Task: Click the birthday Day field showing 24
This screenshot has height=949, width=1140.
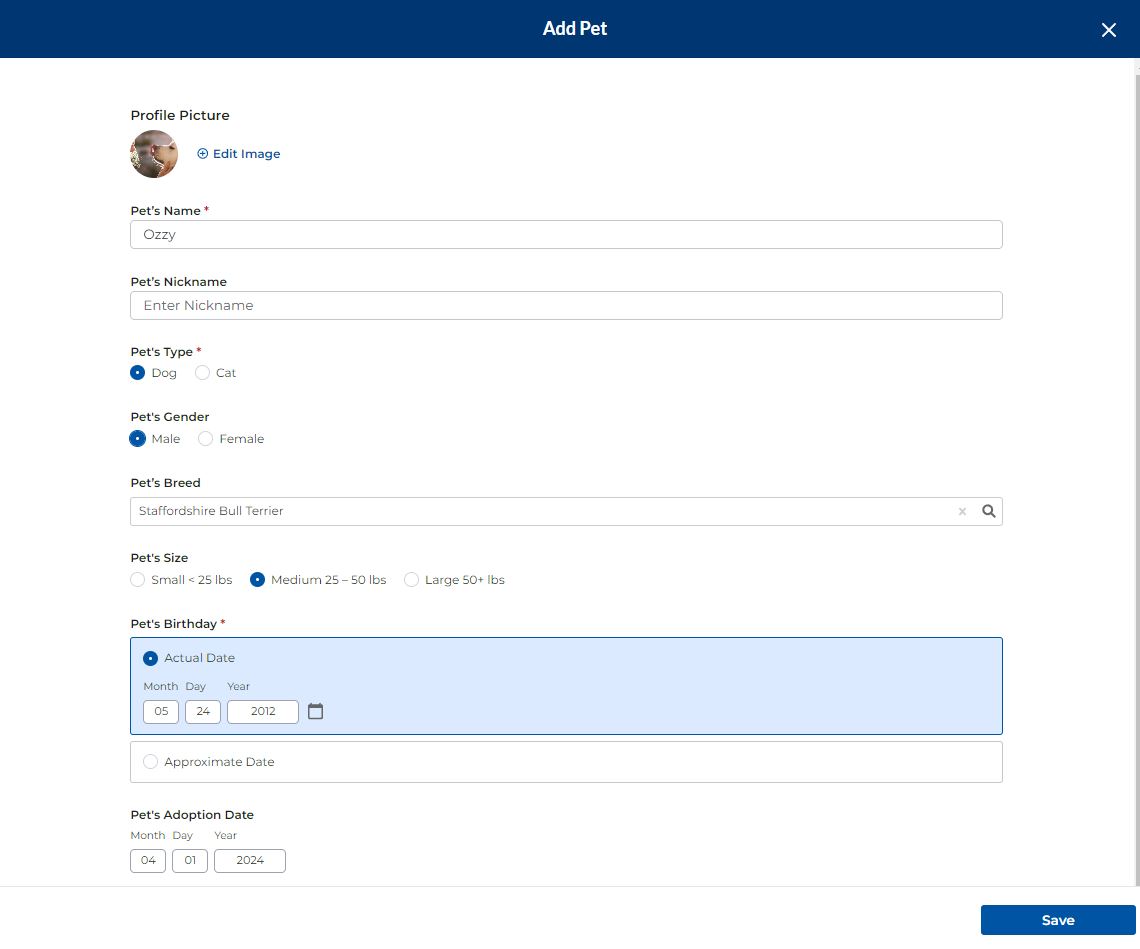Action: 203,711
